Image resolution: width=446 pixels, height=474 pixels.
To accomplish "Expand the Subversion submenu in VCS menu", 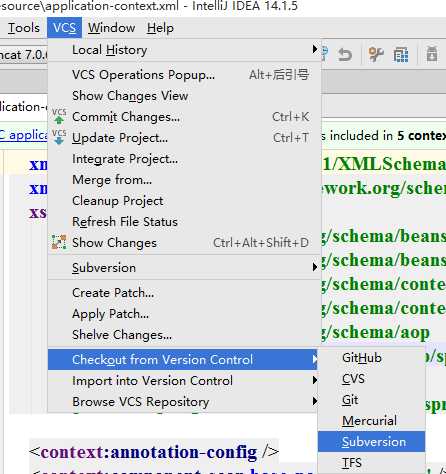I will [183, 267].
